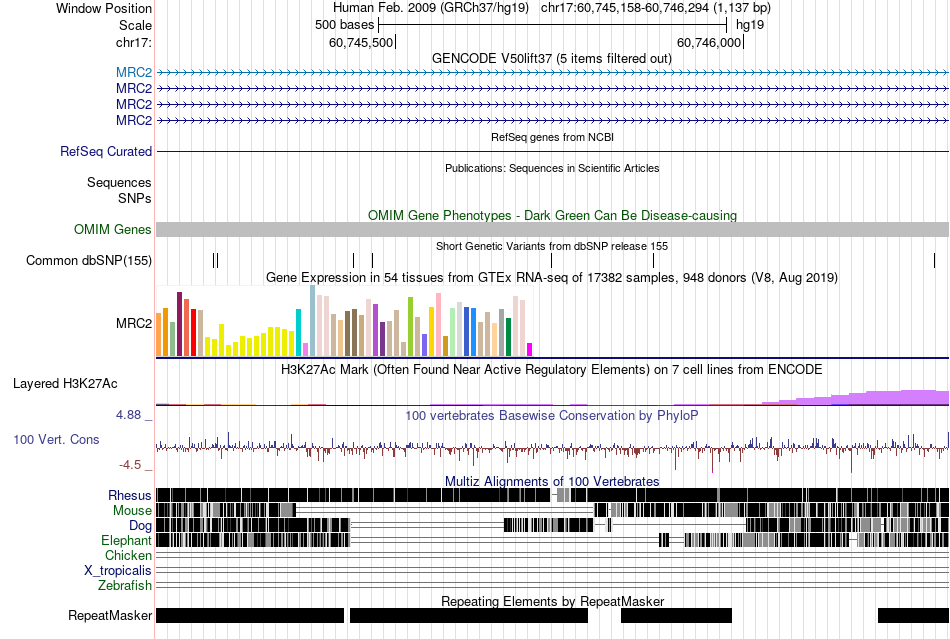
Task: Click the Mouse species label
Action: point(132,511)
